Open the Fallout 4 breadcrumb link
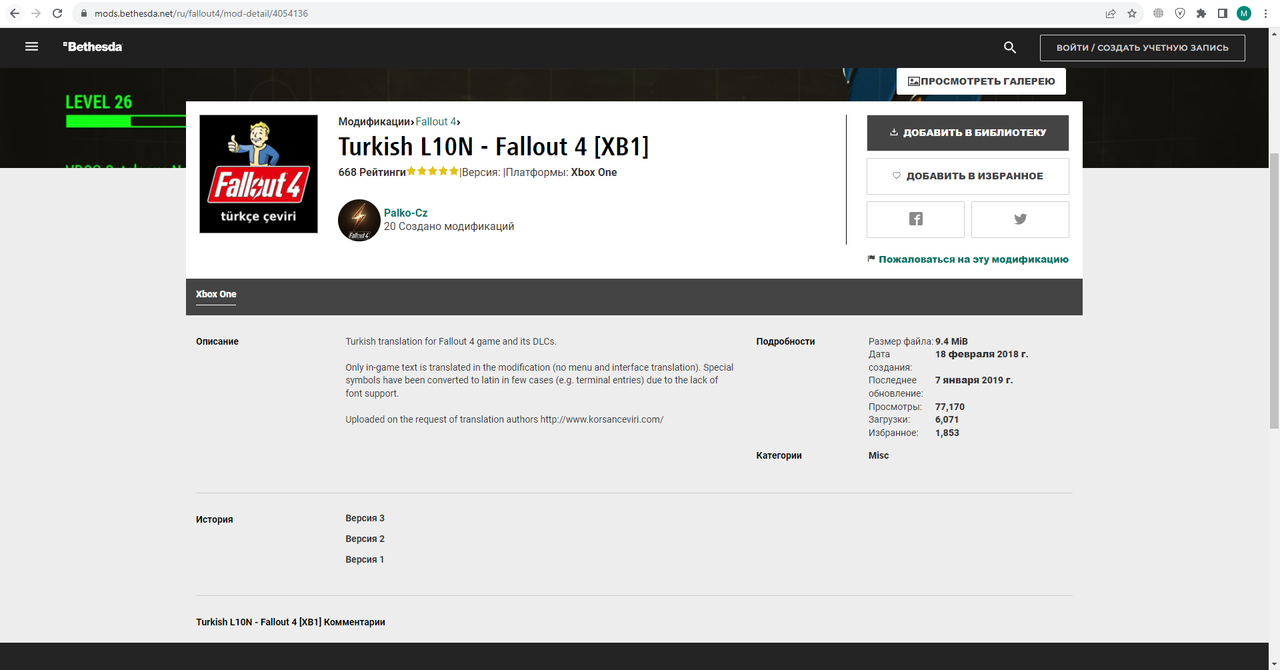Image resolution: width=1280 pixels, height=670 pixels. (x=436, y=122)
